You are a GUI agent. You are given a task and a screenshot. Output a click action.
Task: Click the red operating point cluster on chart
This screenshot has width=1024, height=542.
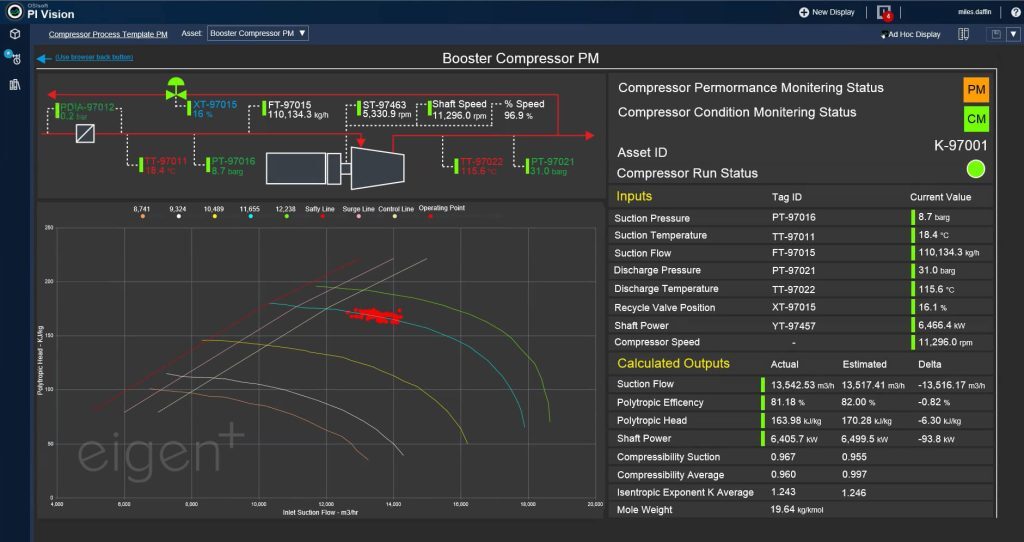point(375,316)
